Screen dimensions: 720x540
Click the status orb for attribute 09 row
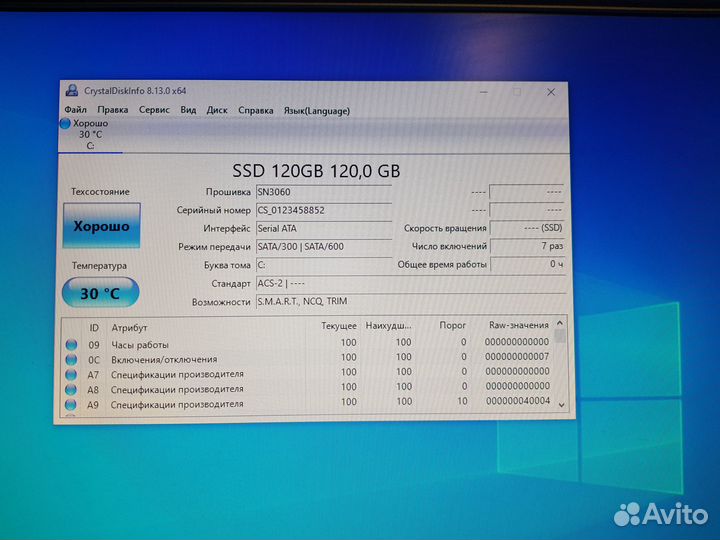(71, 344)
